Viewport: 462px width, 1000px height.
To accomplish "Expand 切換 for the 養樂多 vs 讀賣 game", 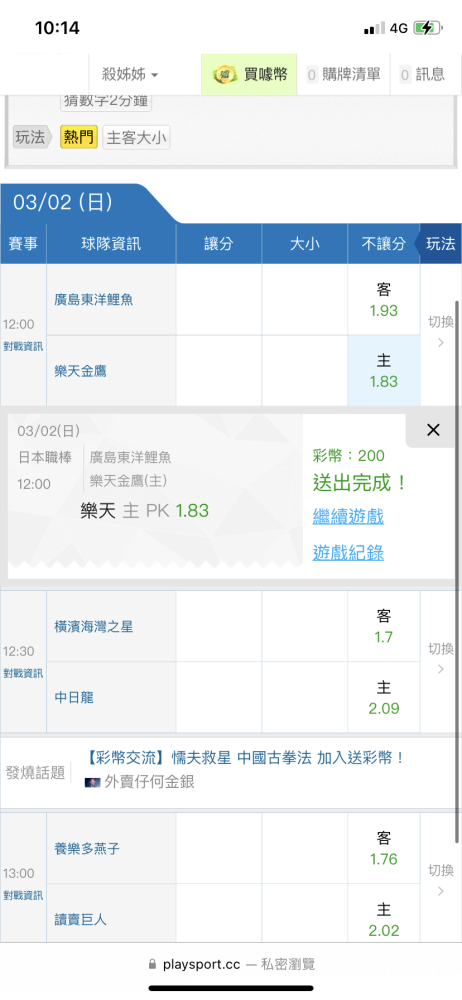I will pyautogui.click(x=441, y=879).
